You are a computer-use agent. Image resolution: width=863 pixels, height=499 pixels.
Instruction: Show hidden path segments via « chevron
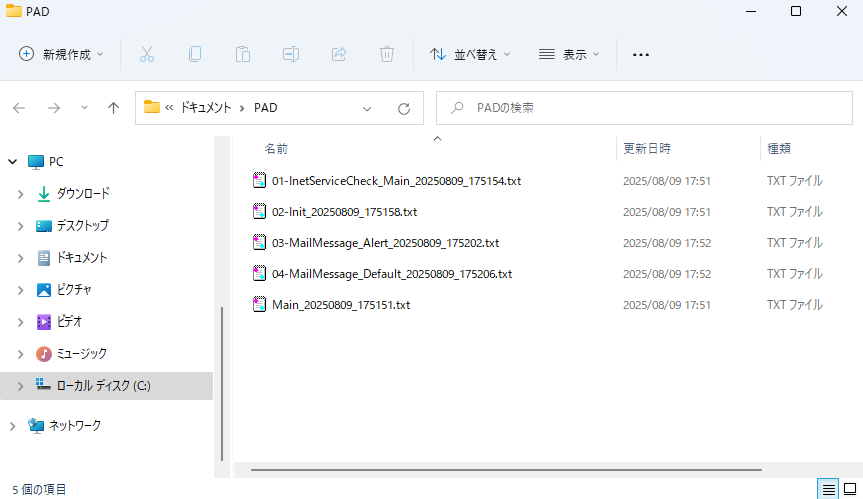pyautogui.click(x=169, y=108)
